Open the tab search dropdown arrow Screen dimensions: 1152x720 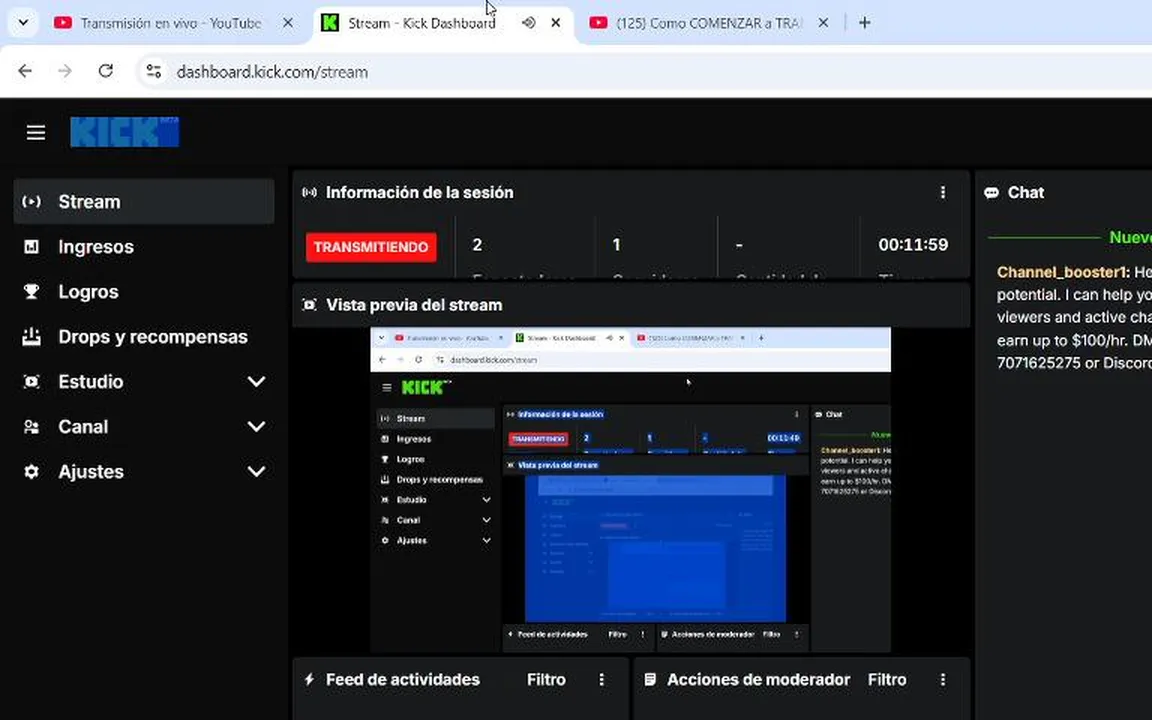click(x=24, y=23)
